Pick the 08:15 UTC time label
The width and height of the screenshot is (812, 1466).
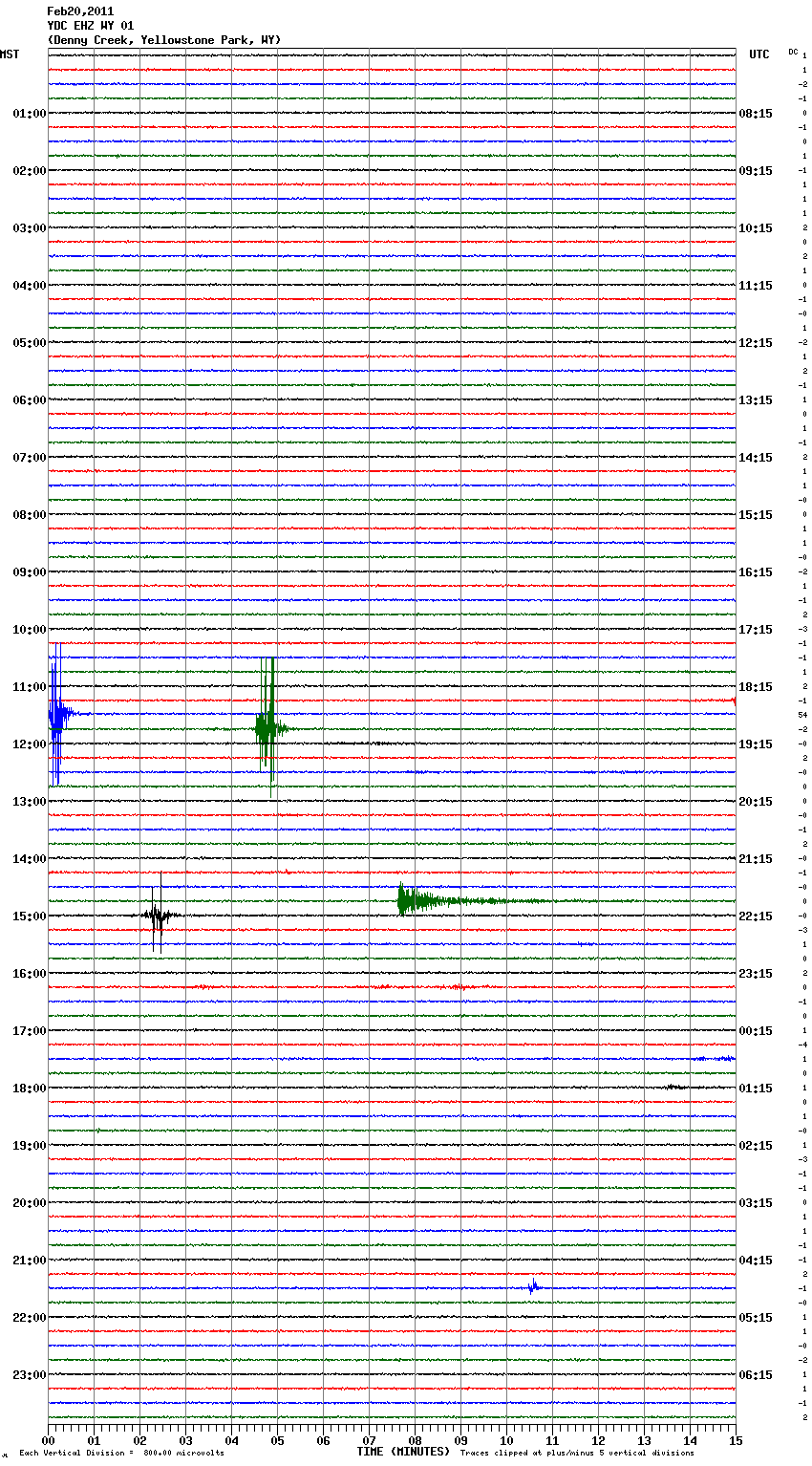[x=756, y=114]
